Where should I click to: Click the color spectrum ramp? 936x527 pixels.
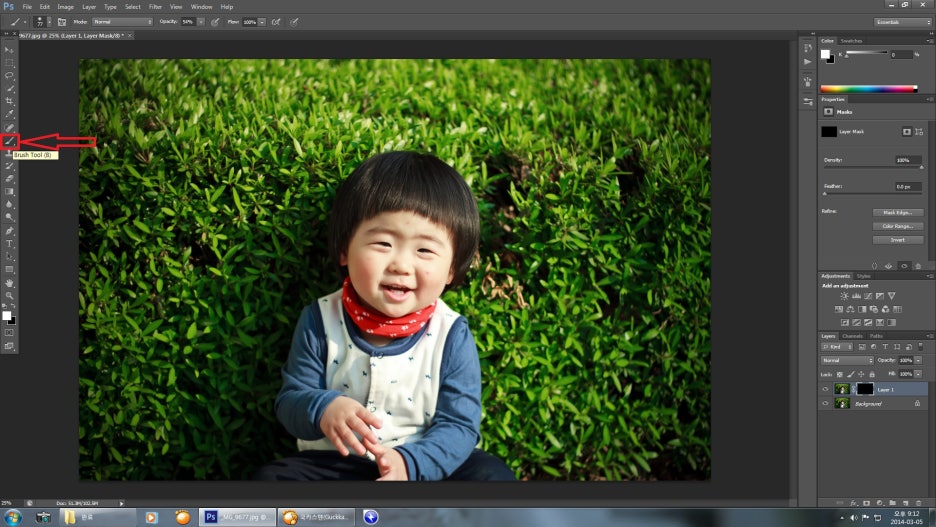click(x=868, y=89)
